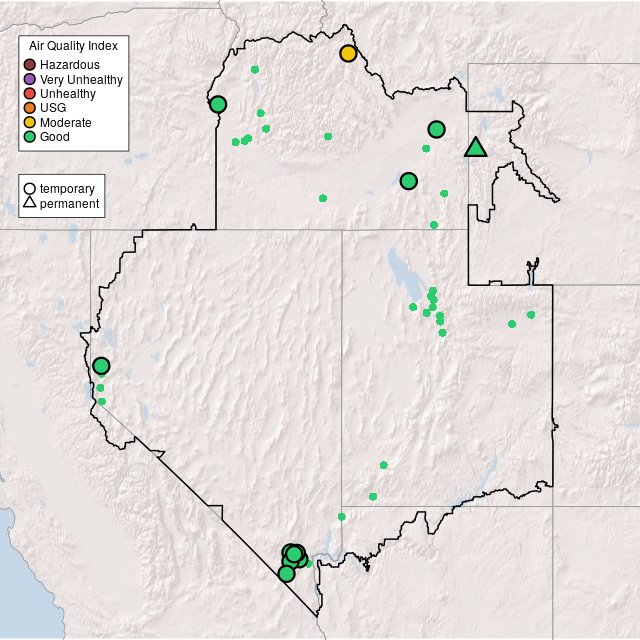Click the large green circle on northwest boundary edge
The image size is (640, 640).
(x=218, y=104)
